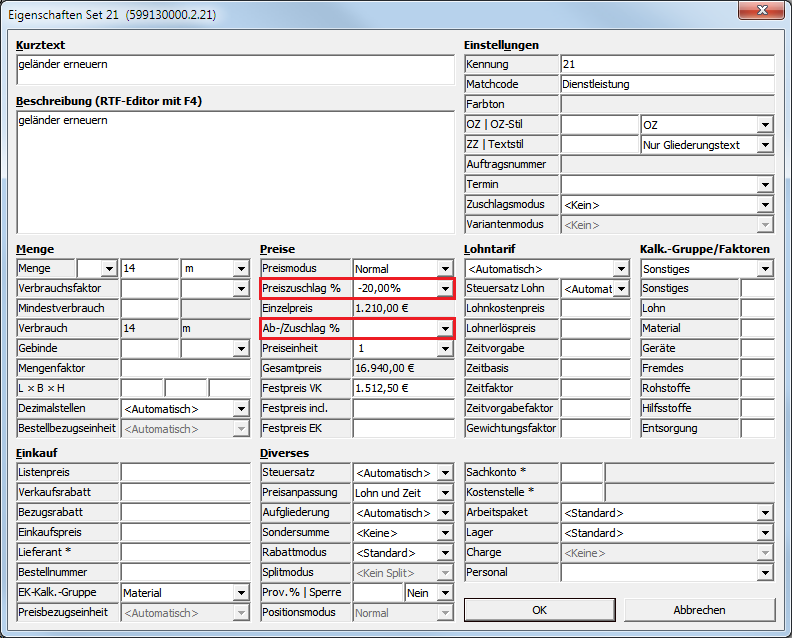
Task: Click the Farbton color field
Action: pyautogui.click(x=667, y=105)
